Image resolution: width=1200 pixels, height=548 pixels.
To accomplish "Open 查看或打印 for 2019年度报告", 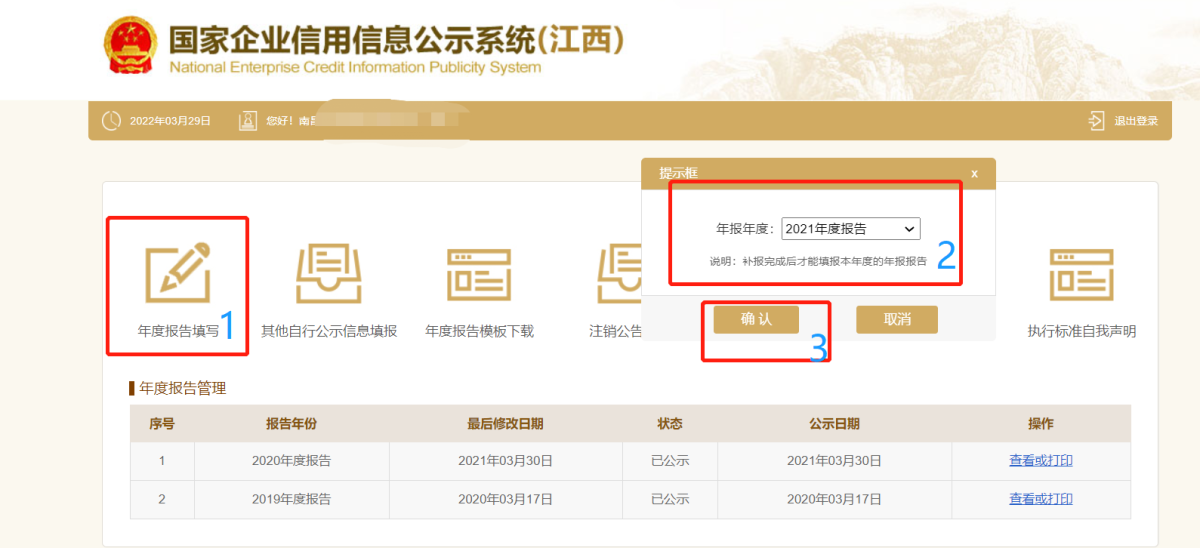I will (x=1041, y=499).
